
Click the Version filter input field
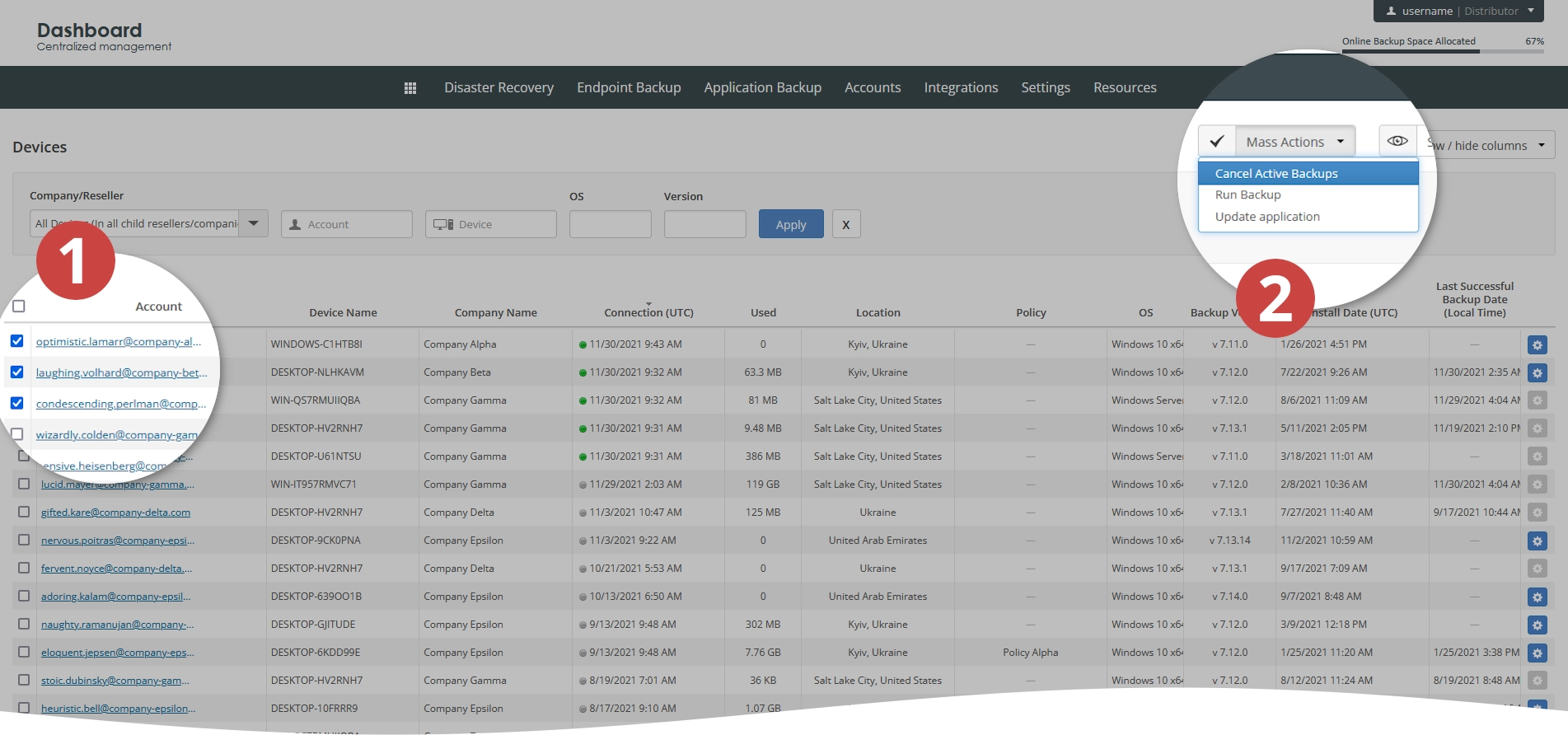(x=705, y=224)
